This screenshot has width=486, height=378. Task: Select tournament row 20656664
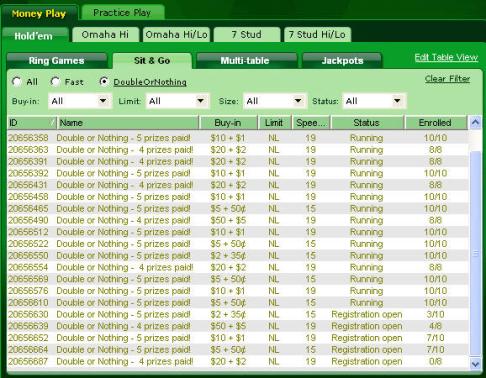[237, 350]
